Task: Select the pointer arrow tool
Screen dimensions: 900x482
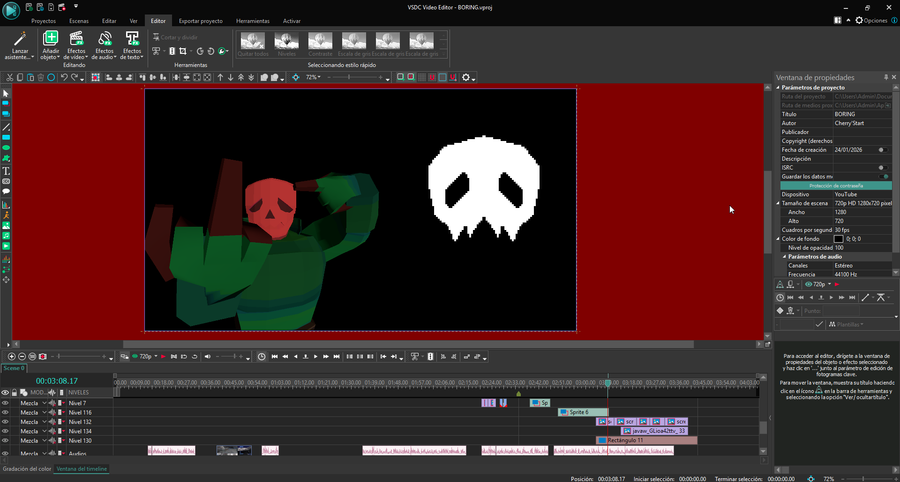Action: click(x=6, y=94)
